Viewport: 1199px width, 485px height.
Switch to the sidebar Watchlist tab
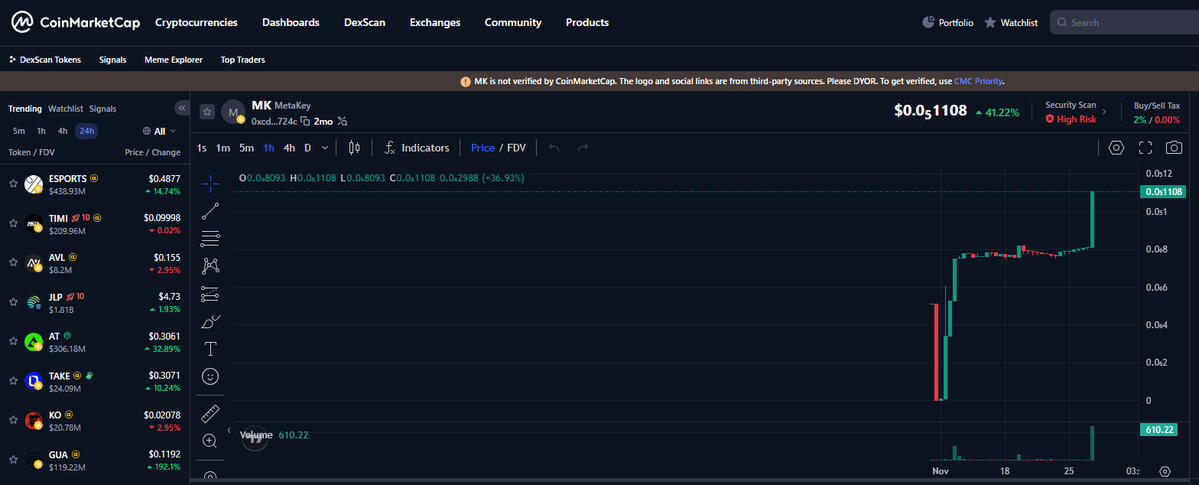point(66,109)
